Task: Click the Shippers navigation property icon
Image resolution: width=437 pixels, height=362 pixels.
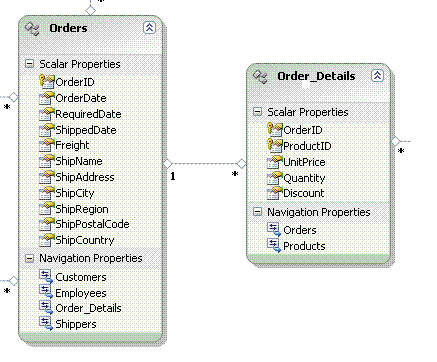Action: [46, 323]
